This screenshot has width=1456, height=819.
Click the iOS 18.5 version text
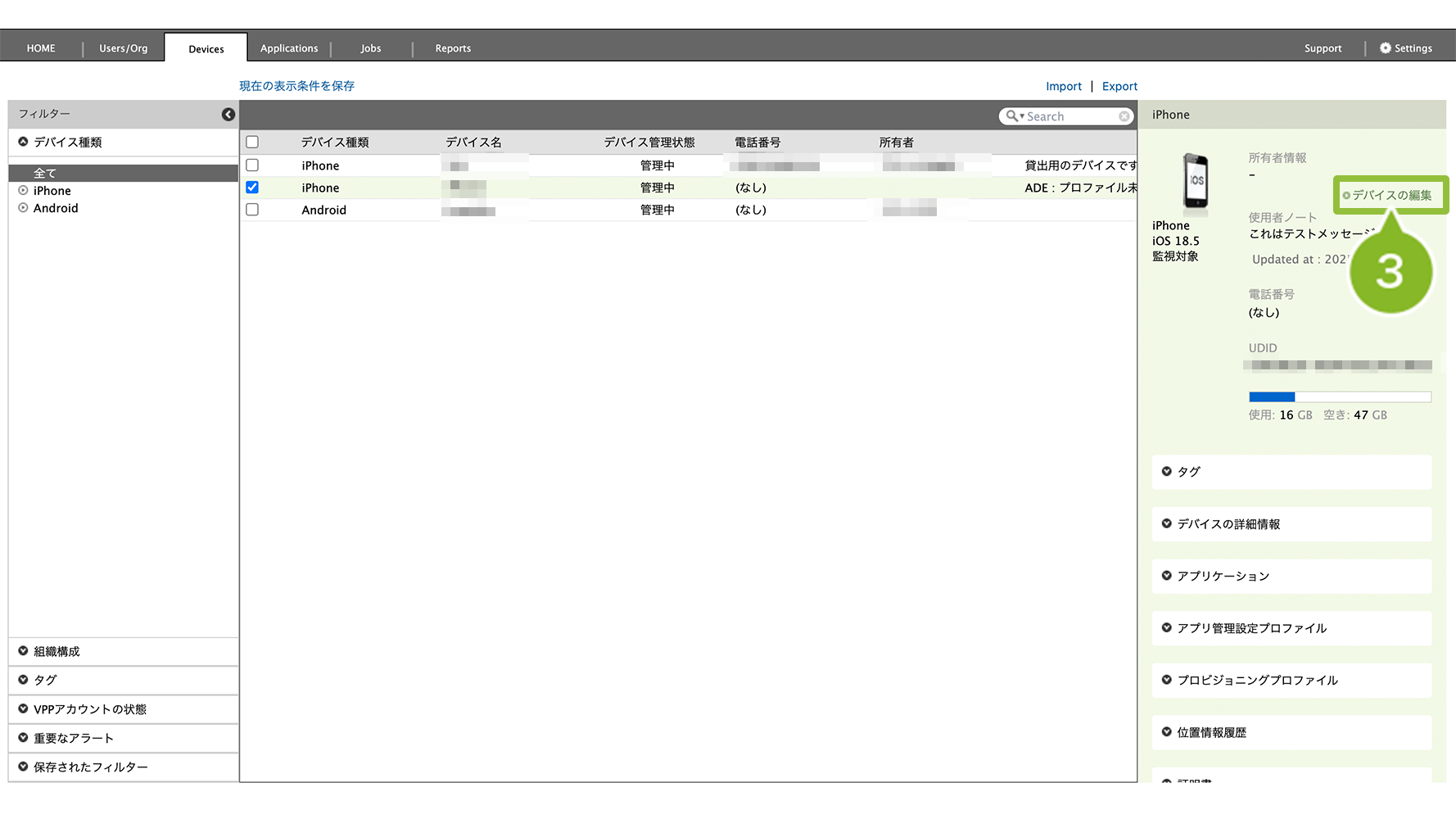pos(1175,241)
